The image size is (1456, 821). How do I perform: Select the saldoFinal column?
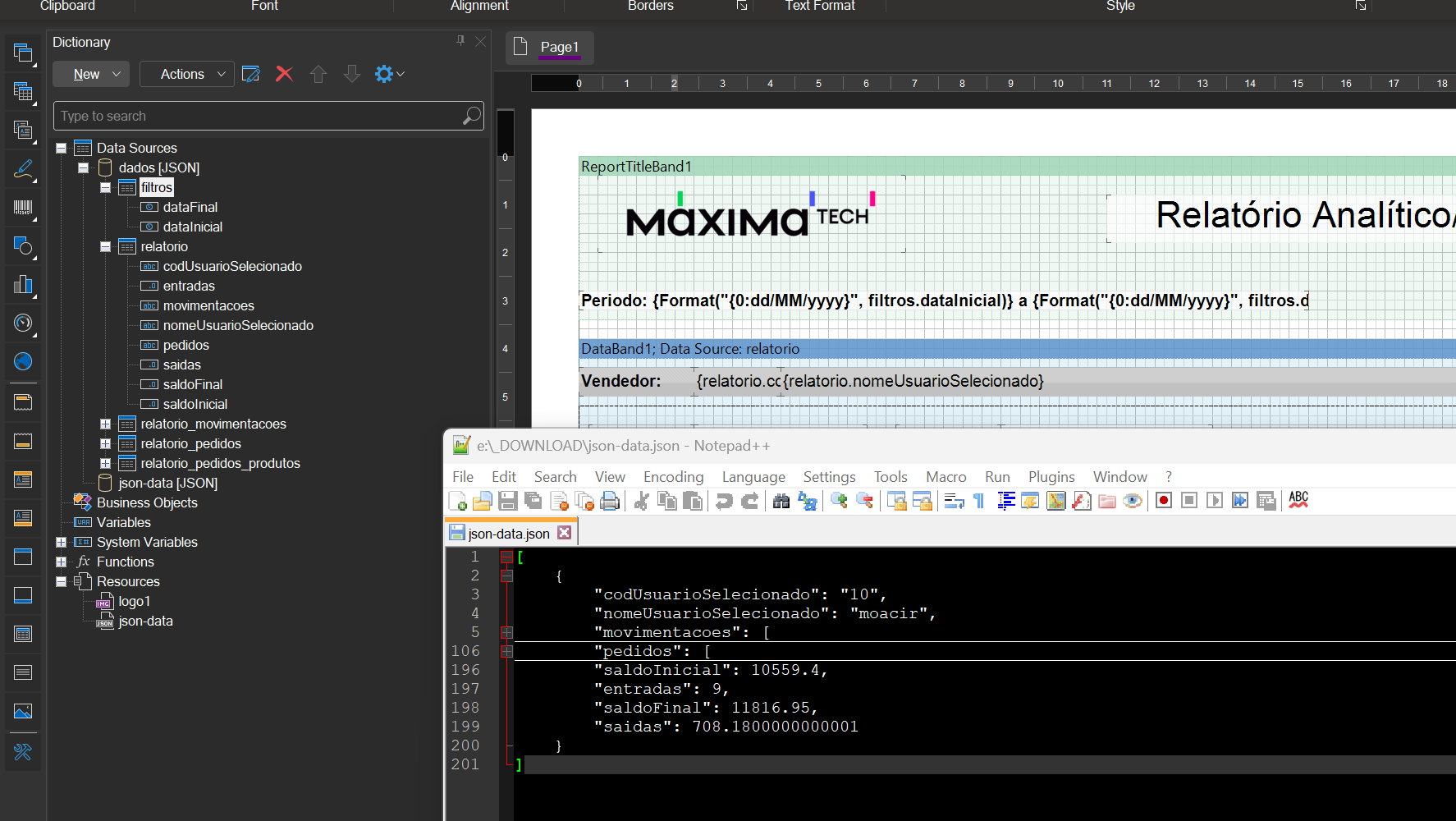pos(192,384)
